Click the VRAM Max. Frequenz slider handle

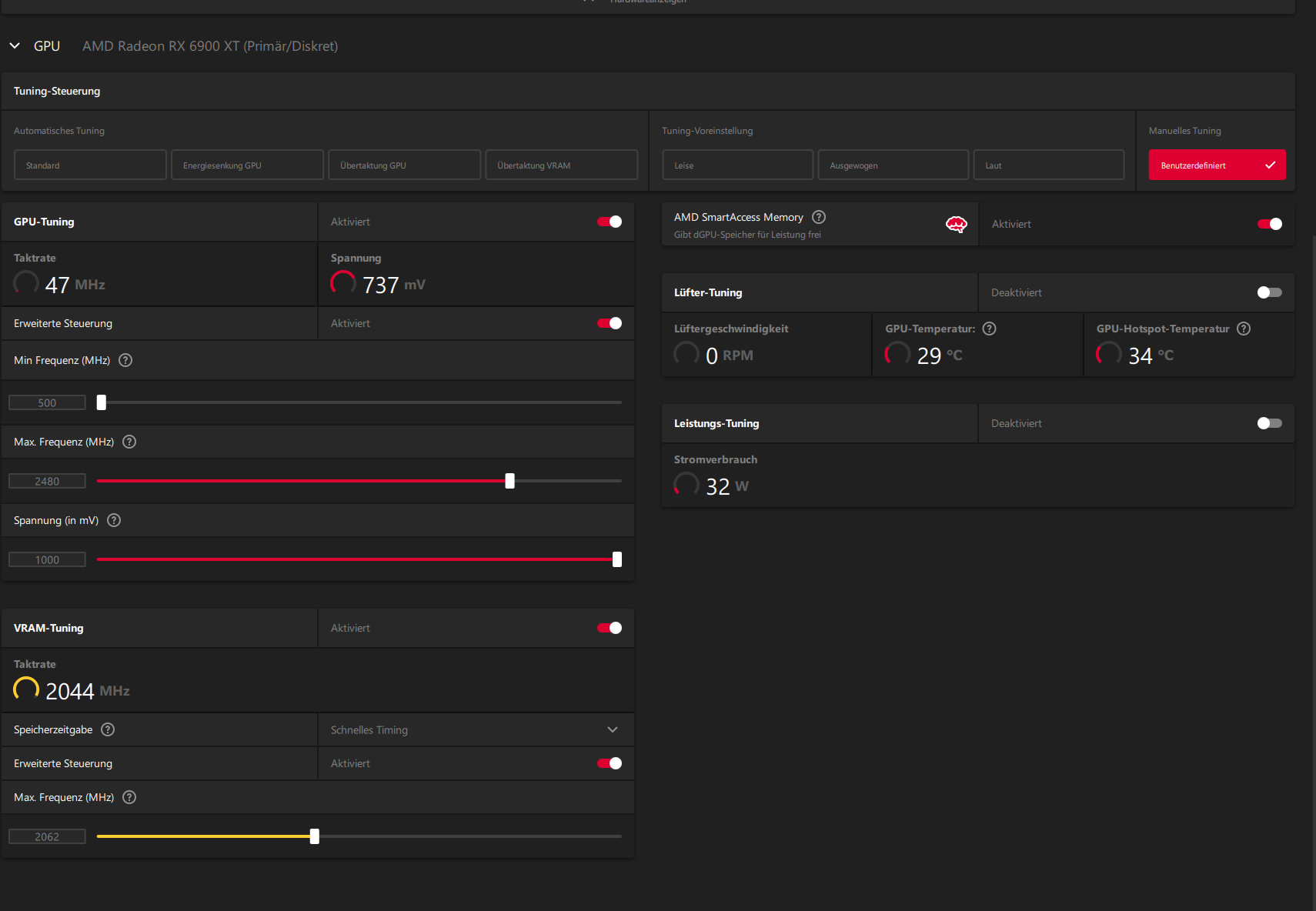coord(314,836)
